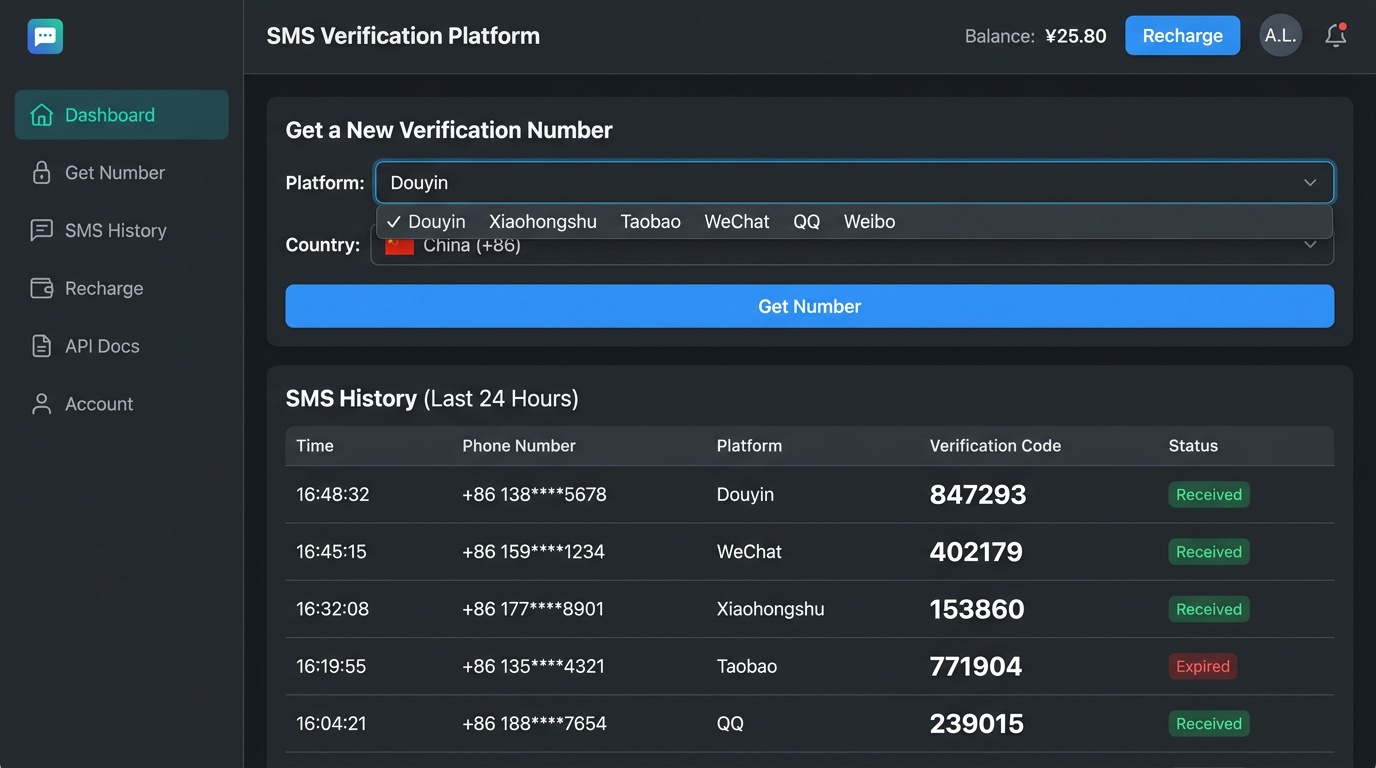1376x768 pixels.
Task: Click the Account person icon
Action: (42, 404)
